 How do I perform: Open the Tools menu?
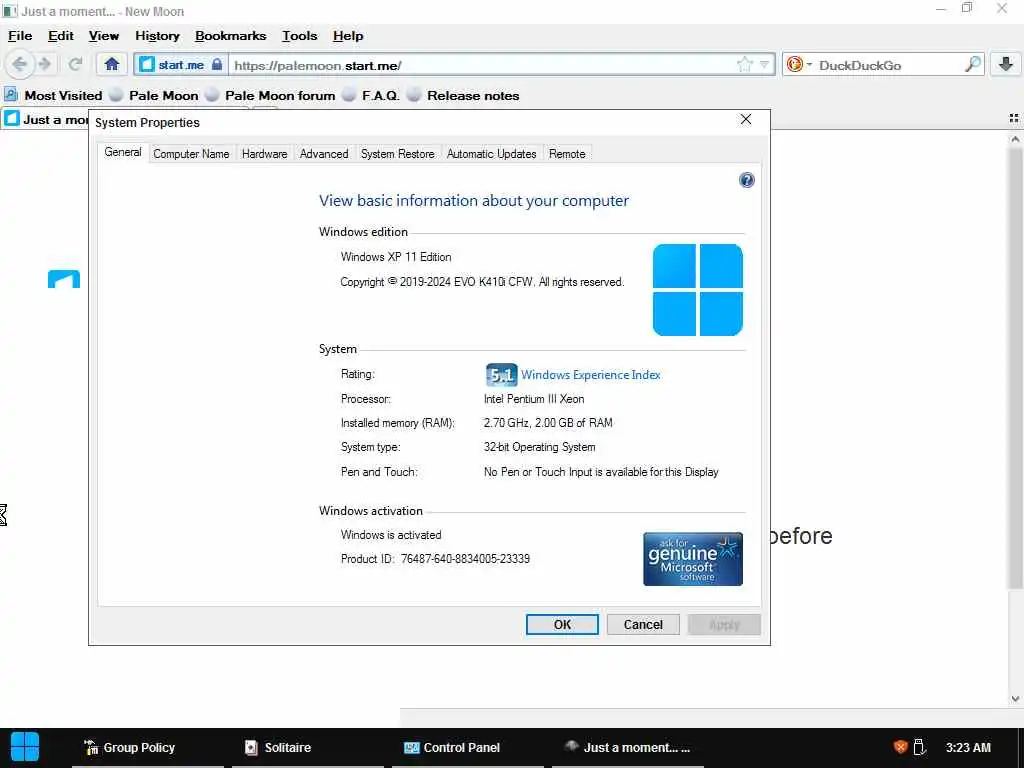click(x=300, y=36)
